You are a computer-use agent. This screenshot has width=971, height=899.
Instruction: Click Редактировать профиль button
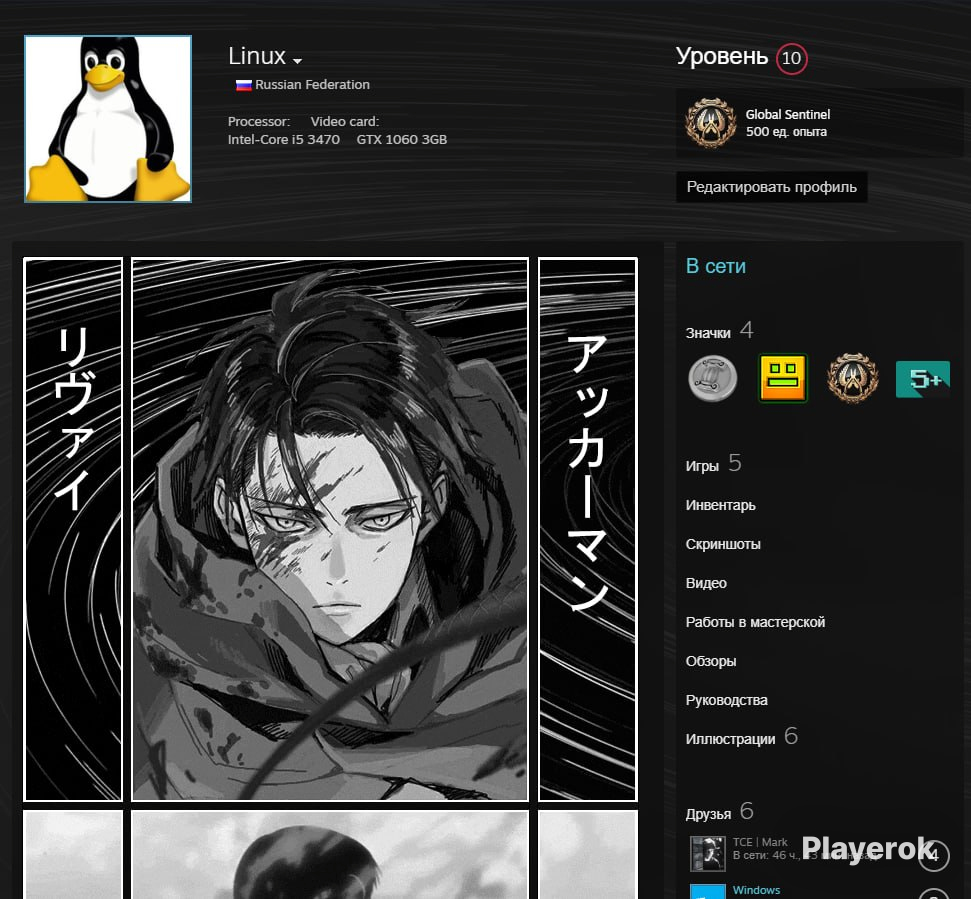click(772, 187)
